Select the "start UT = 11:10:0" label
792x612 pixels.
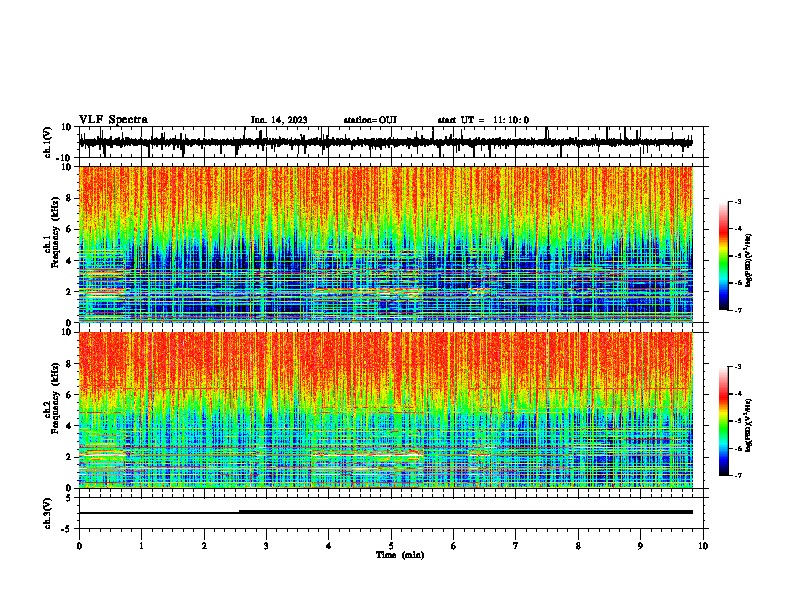coord(483,120)
